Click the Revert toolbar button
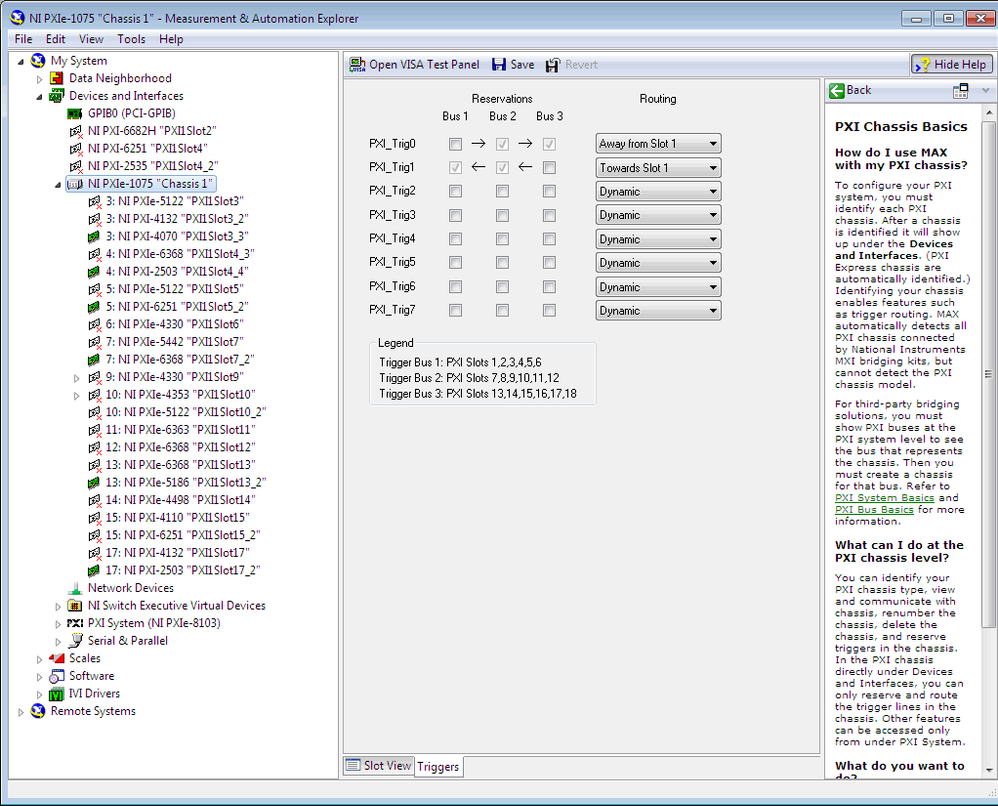 coord(572,65)
